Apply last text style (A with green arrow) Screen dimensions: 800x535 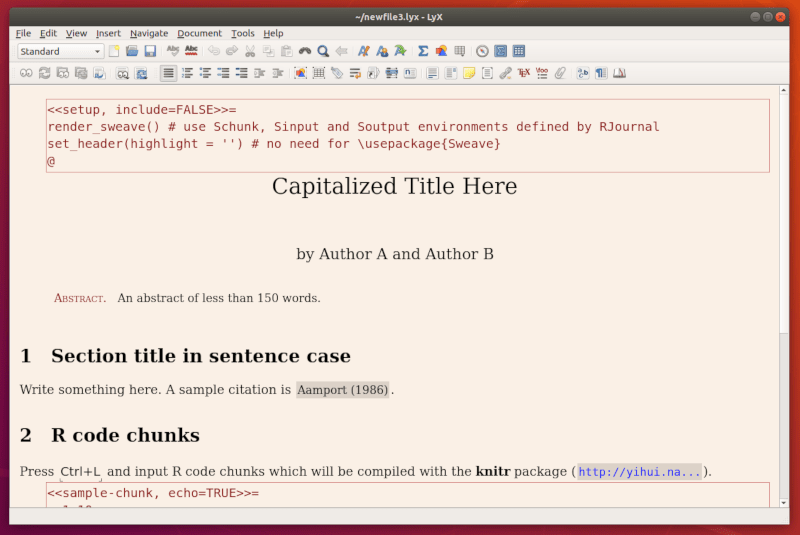click(401, 51)
